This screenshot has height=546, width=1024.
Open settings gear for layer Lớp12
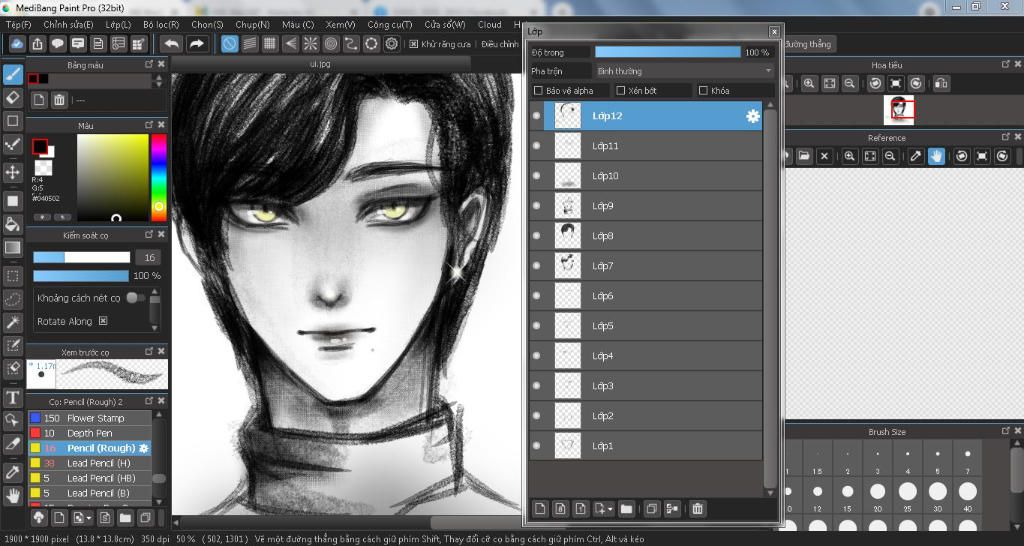(753, 116)
